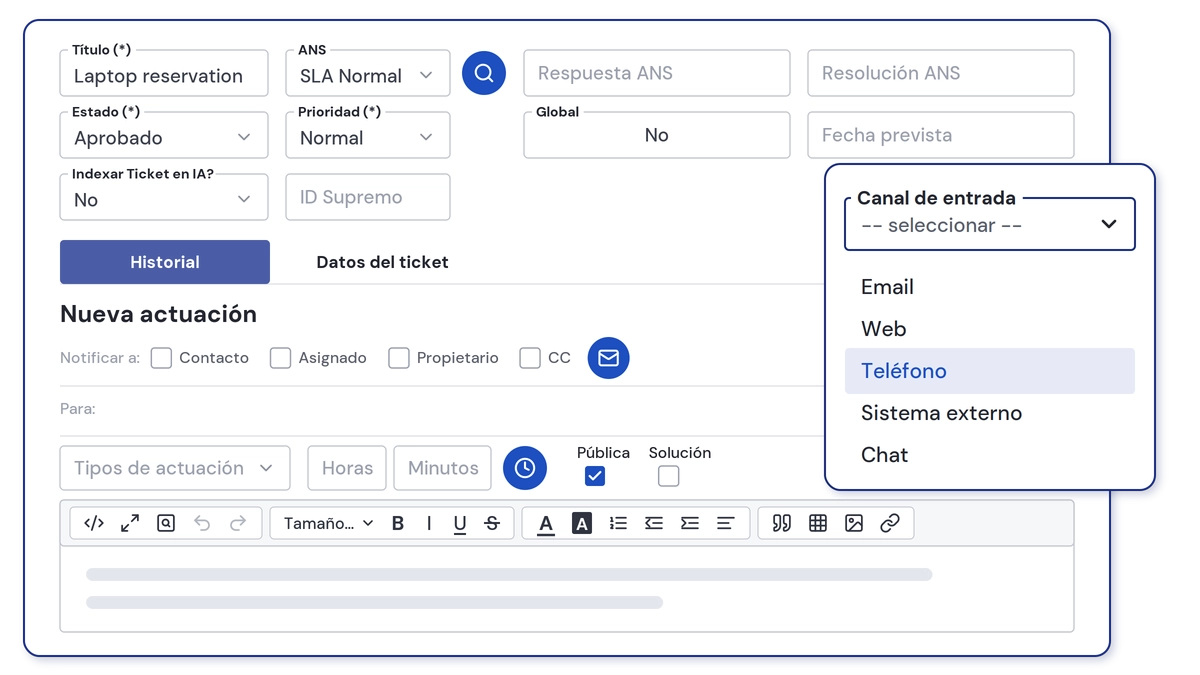
Task: Click the blue envelope notification icon
Action: coord(608,357)
